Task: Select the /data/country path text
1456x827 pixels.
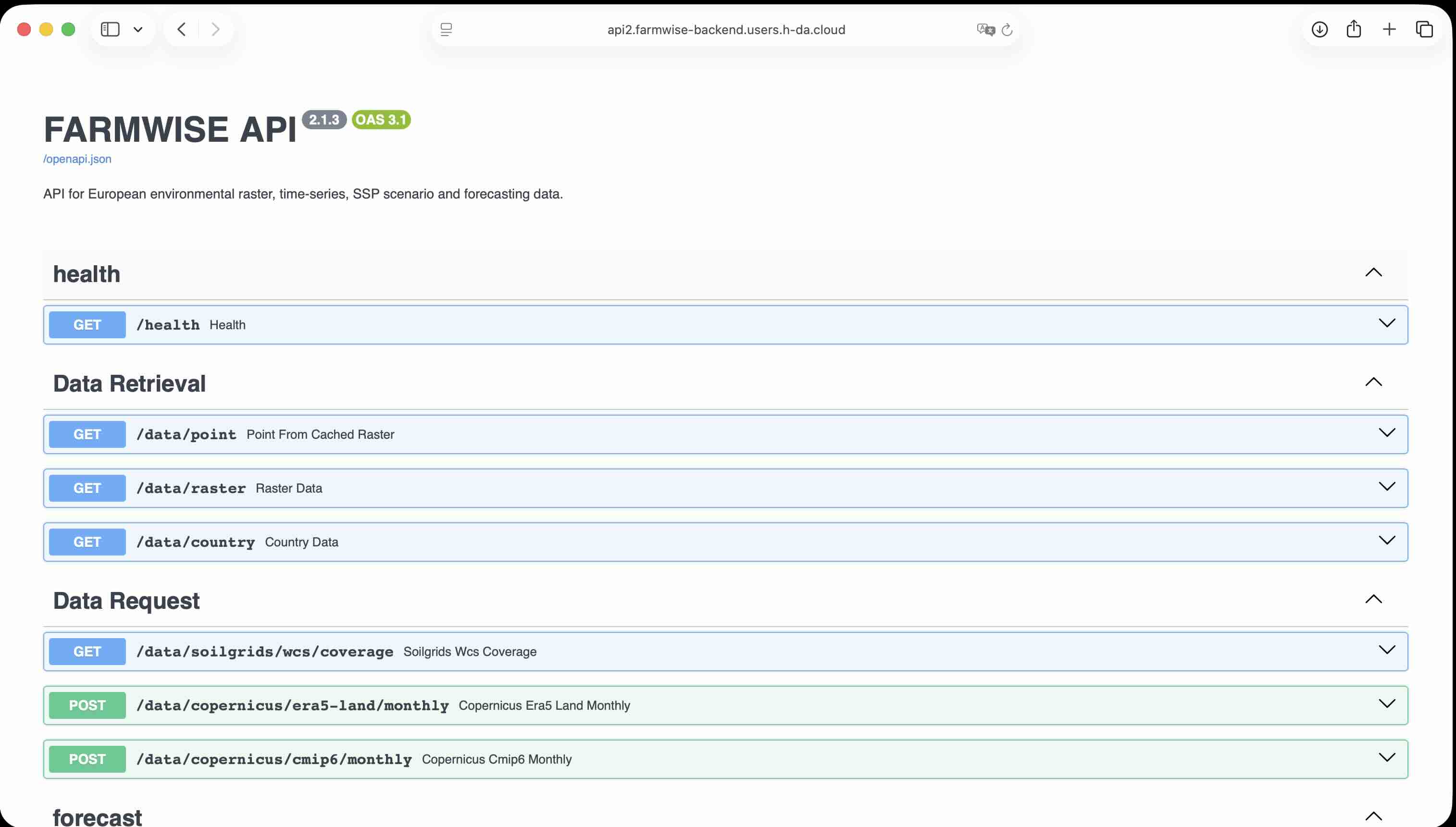Action: pos(196,543)
